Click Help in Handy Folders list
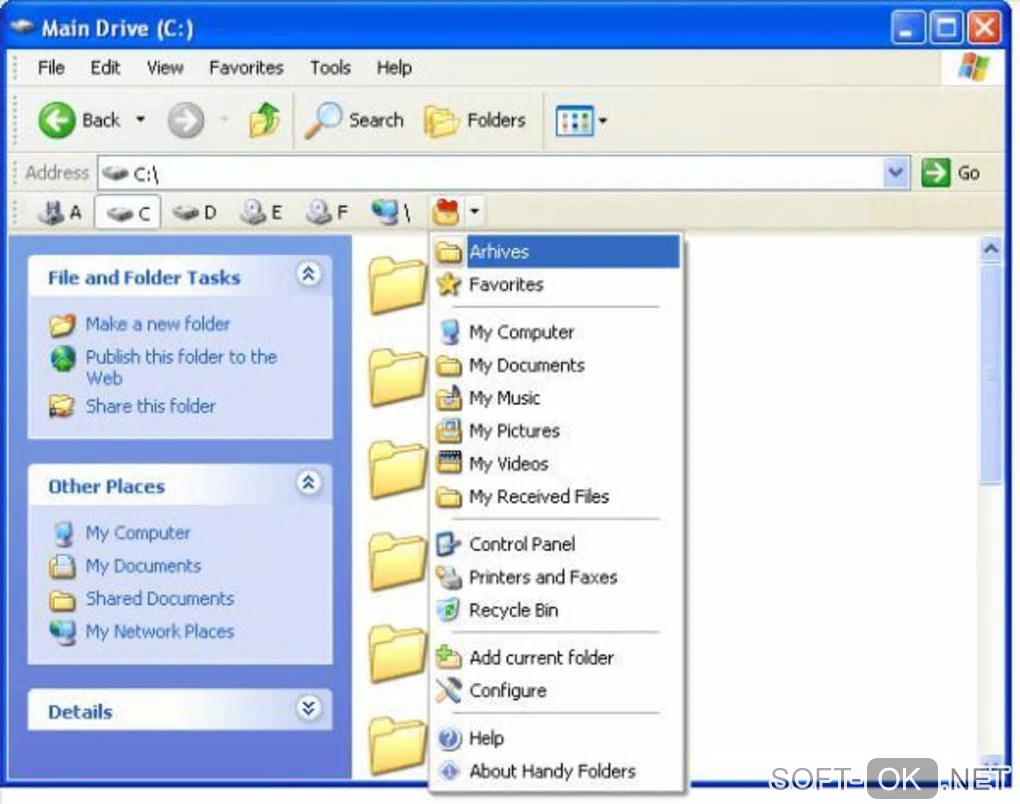This screenshot has width=1020, height=804. tap(557, 738)
